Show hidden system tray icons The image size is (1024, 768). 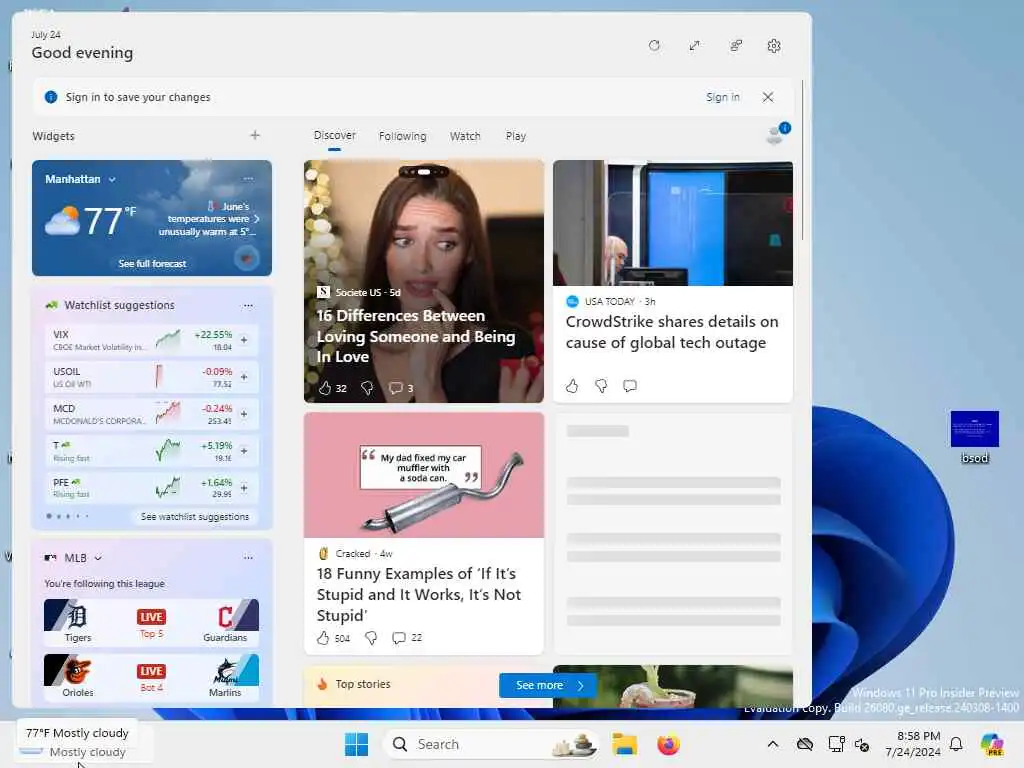click(773, 744)
